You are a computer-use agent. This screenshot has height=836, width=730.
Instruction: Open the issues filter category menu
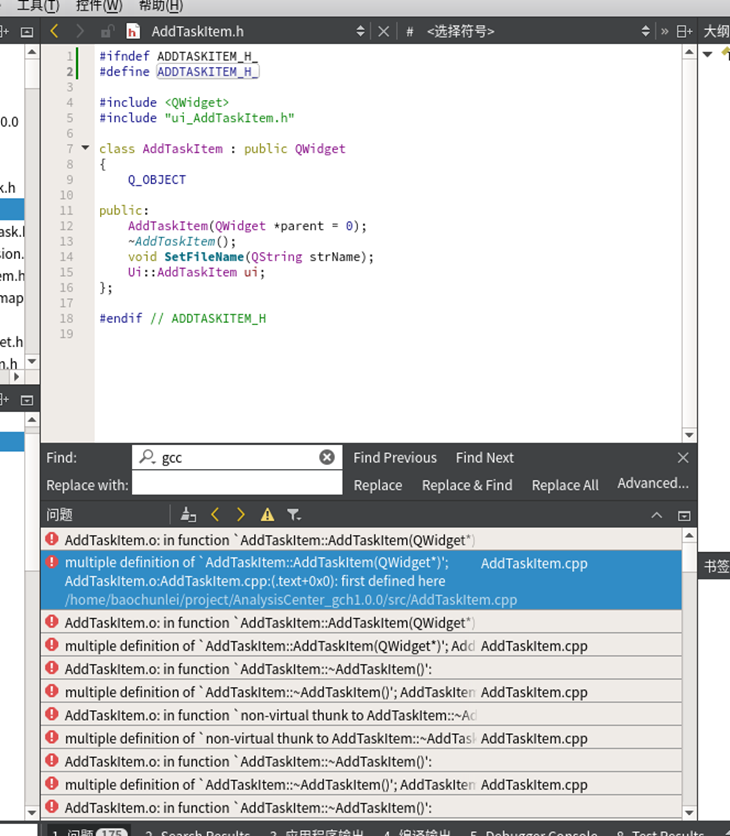pyautogui.click(x=293, y=515)
